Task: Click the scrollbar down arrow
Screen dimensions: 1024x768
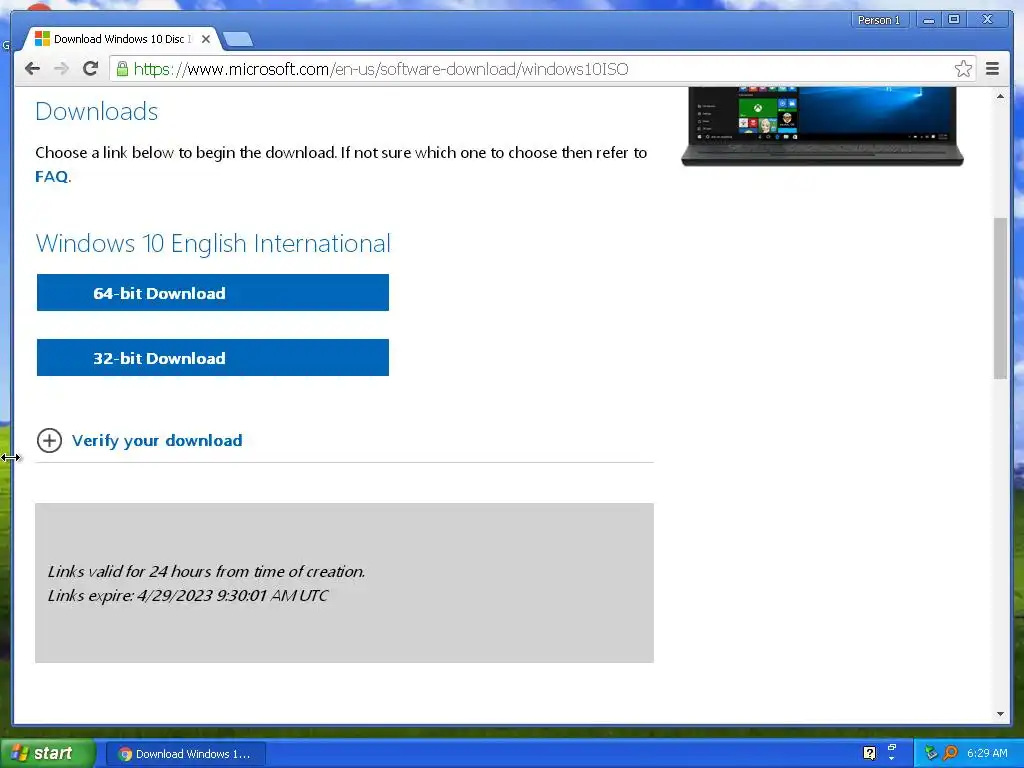Action: click(1000, 714)
